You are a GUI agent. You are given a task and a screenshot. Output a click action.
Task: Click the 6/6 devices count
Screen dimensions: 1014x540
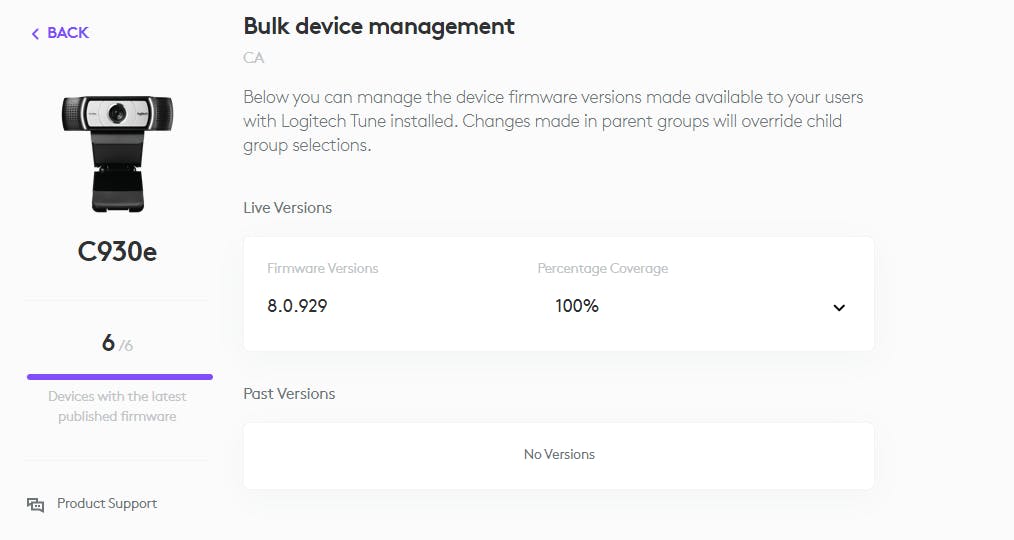point(116,343)
